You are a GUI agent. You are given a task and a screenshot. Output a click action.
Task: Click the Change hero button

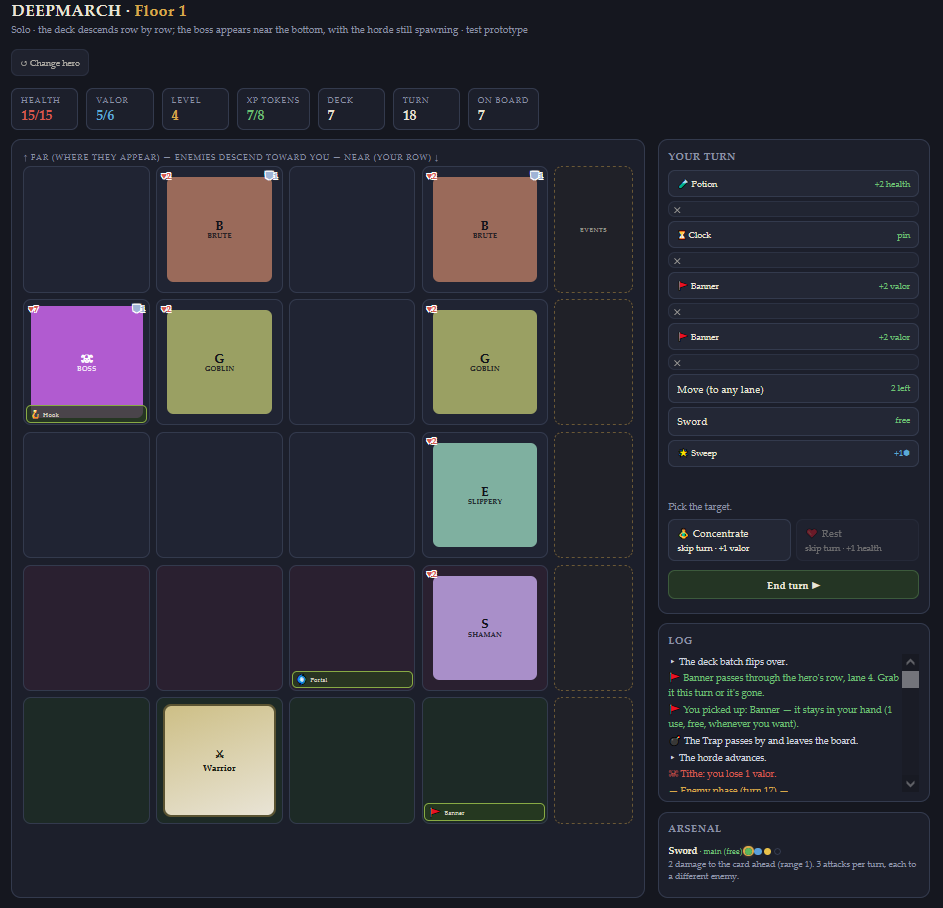pos(50,63)
